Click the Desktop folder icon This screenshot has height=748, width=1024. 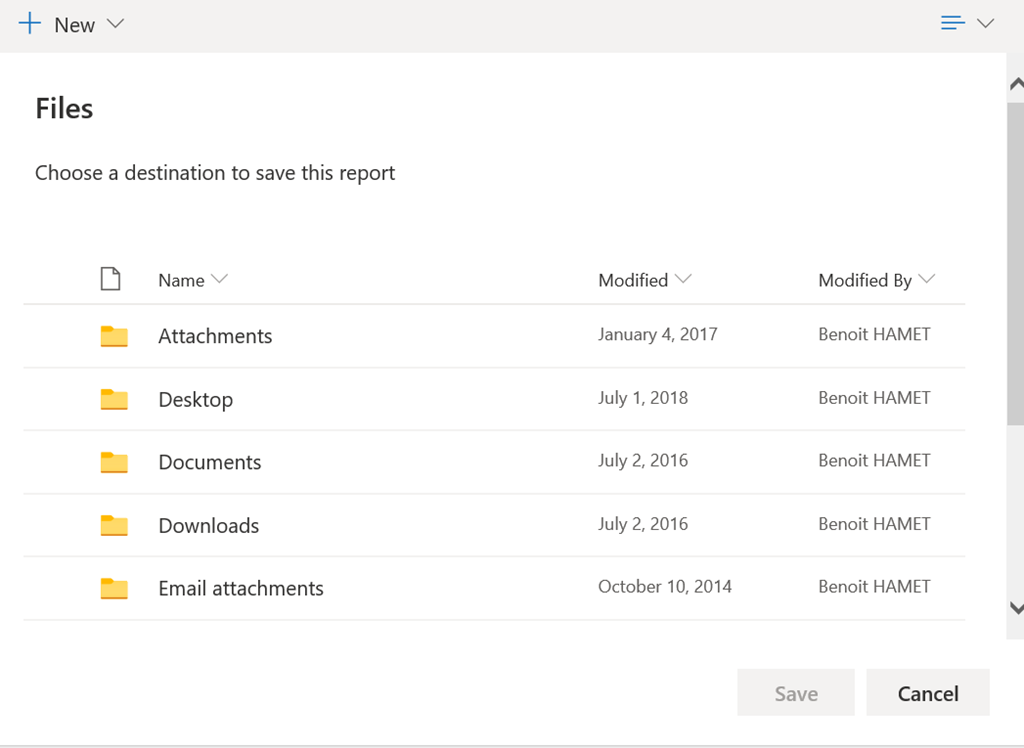(114, 399)
